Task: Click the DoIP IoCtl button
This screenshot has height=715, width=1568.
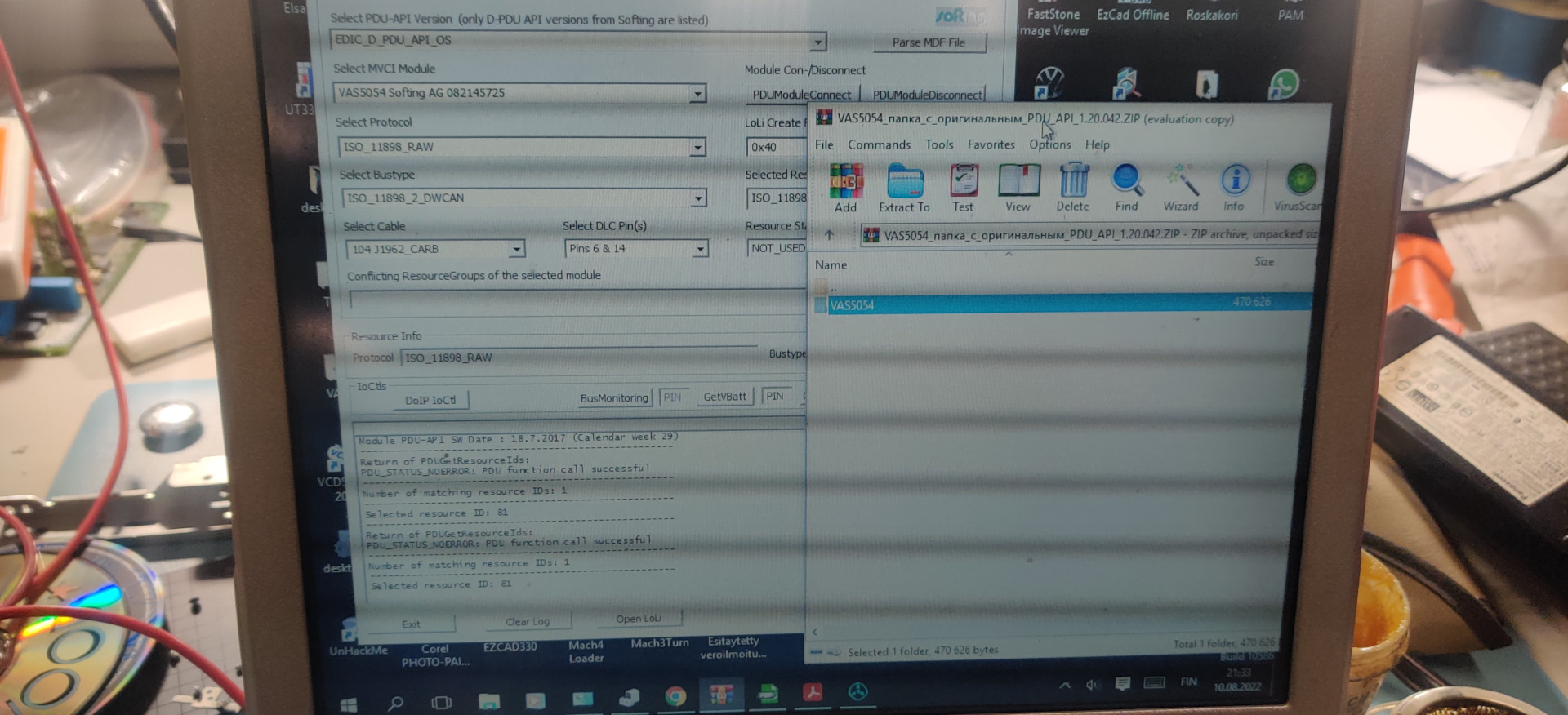Action: 430,400
